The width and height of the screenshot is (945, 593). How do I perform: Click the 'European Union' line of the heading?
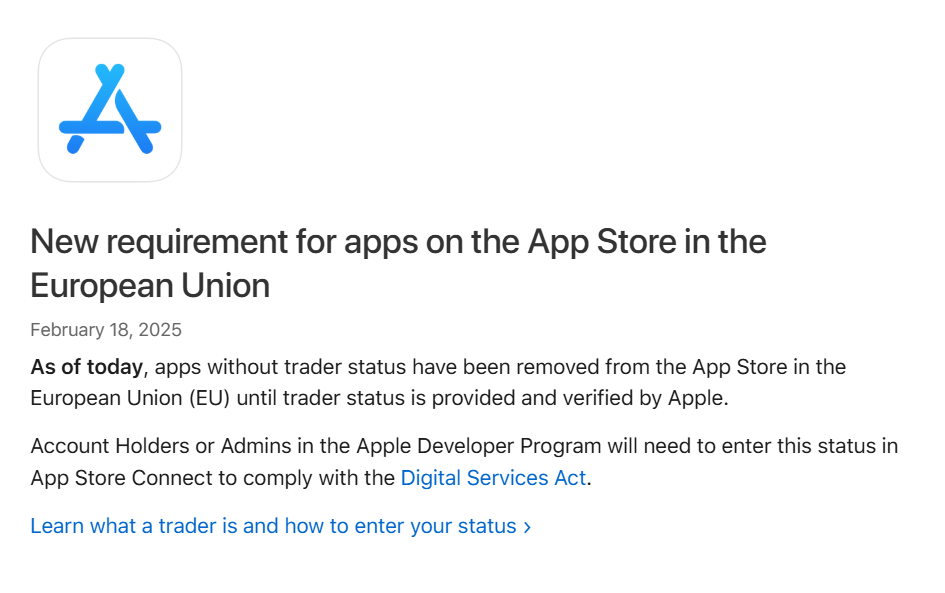coord(150,286)
